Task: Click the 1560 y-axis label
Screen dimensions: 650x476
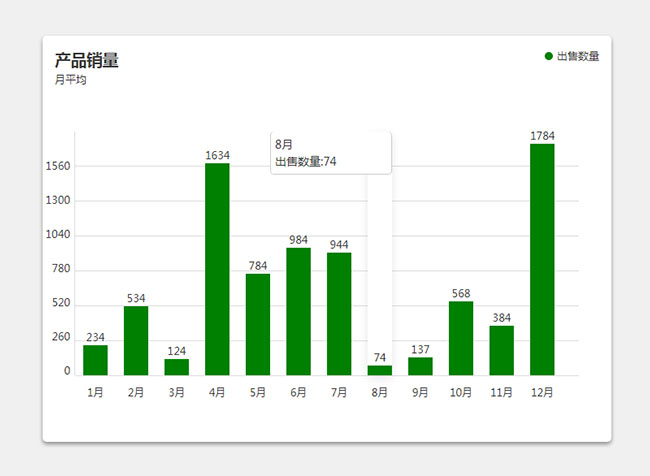Action: click(x=58, y=166)
